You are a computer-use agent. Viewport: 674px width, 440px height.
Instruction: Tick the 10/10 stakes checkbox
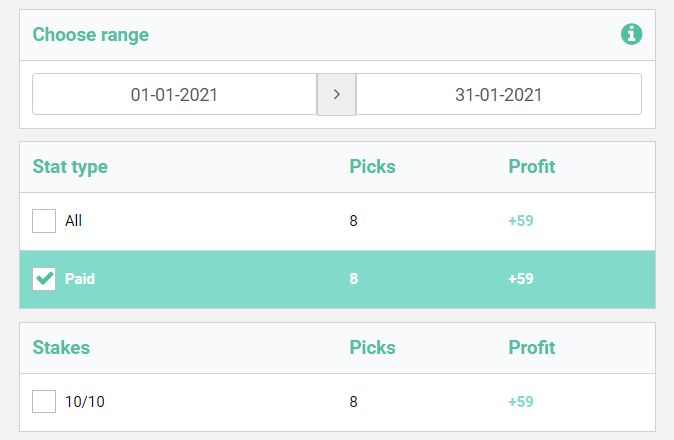pos(44,401)
